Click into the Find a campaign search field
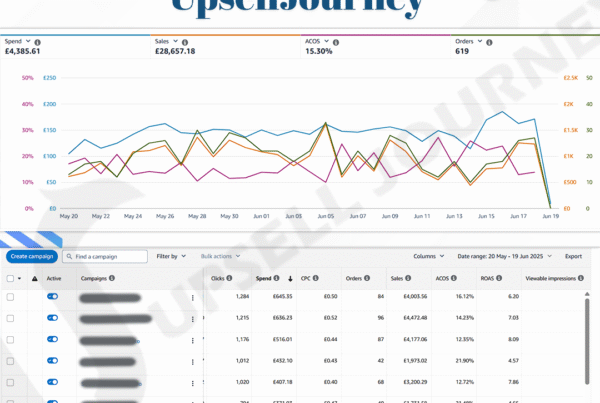The height and width of the screenshot is (403, 600). click(105, 256)
